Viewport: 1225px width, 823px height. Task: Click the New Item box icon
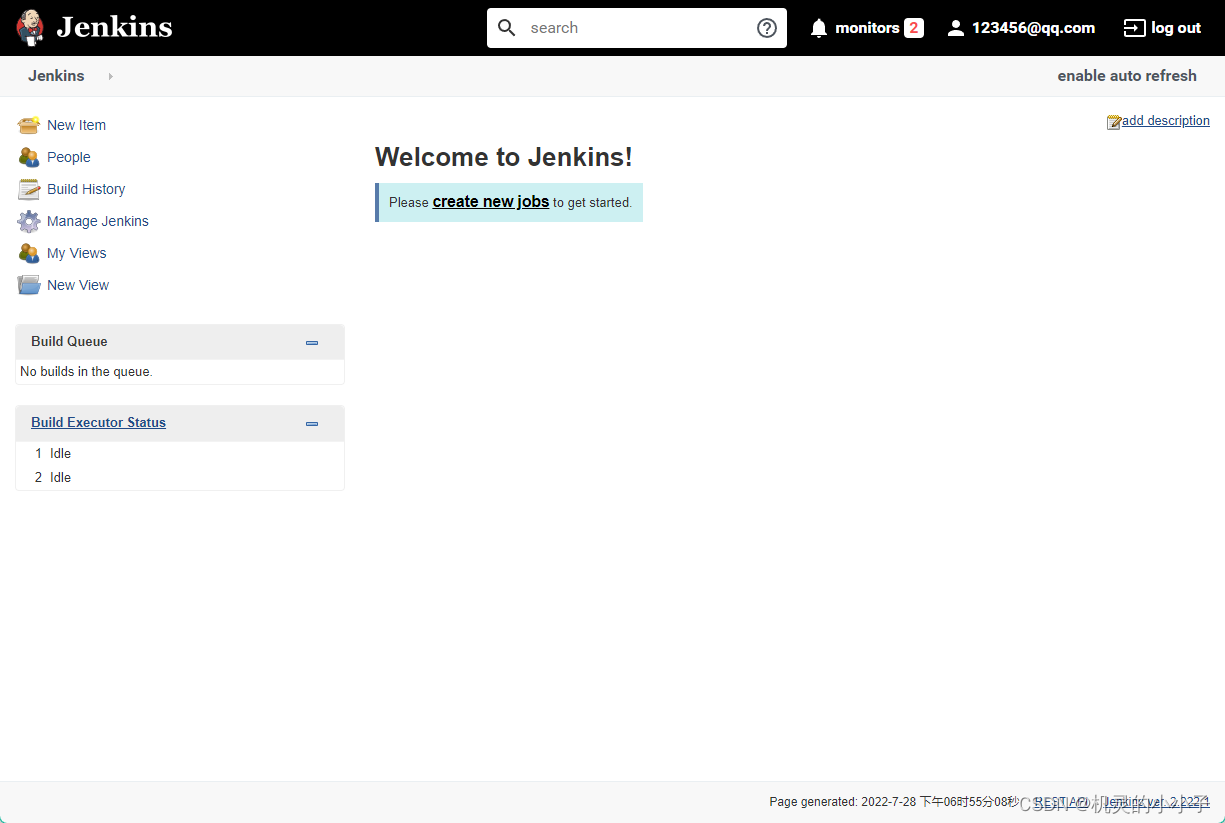click(x=29, y=125)
